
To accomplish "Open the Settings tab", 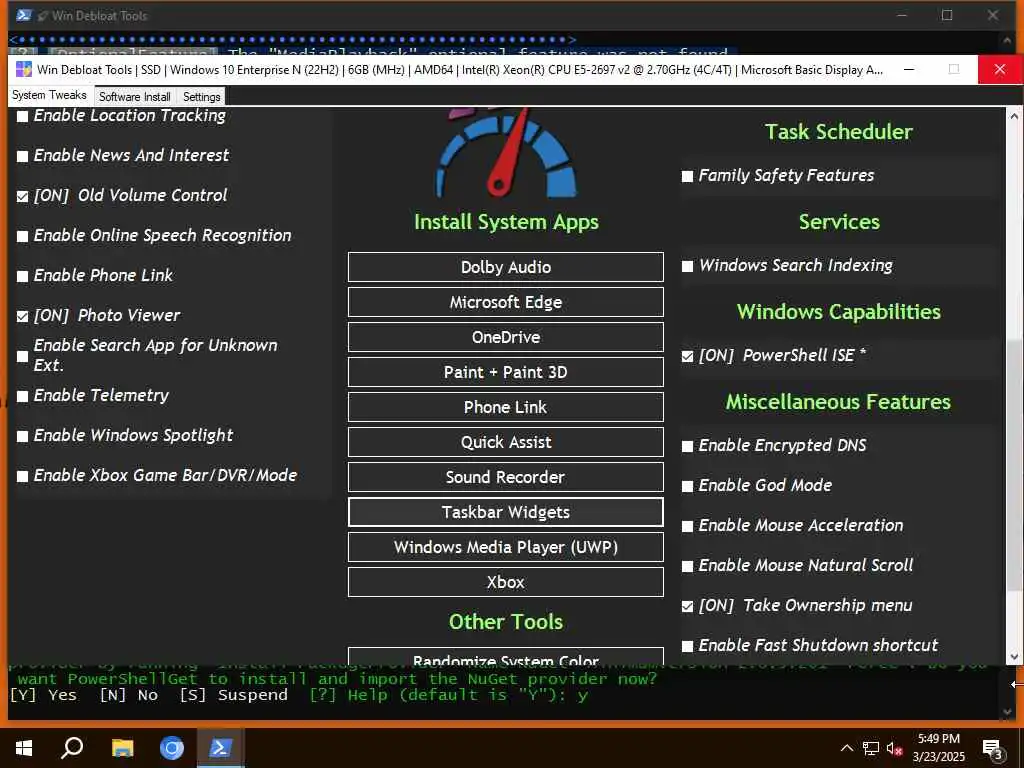I will tap(201, 97).
